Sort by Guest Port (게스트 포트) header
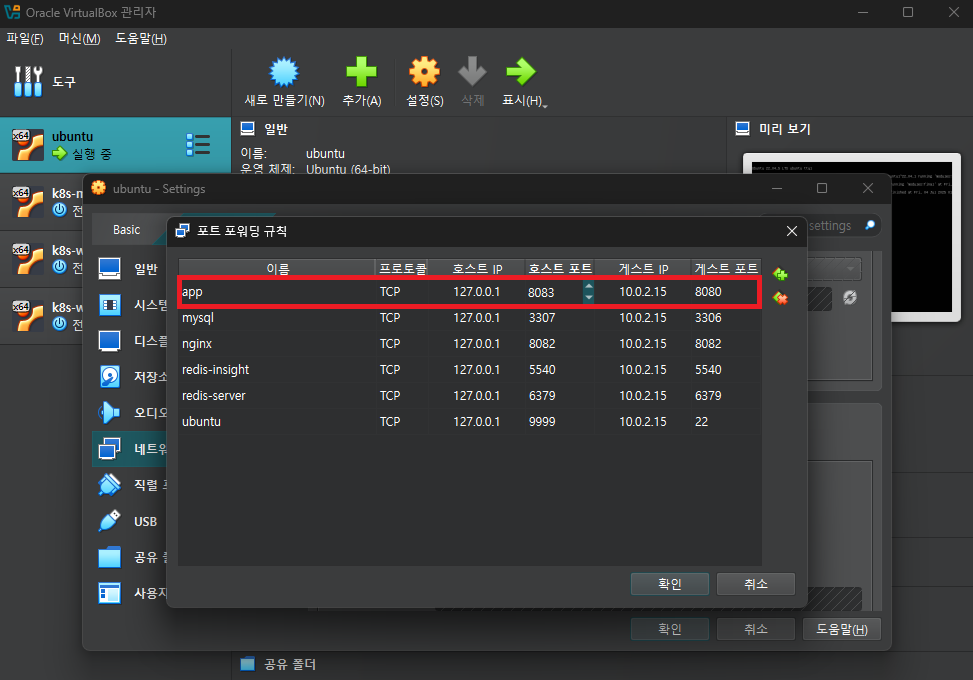 coord(726,268)
